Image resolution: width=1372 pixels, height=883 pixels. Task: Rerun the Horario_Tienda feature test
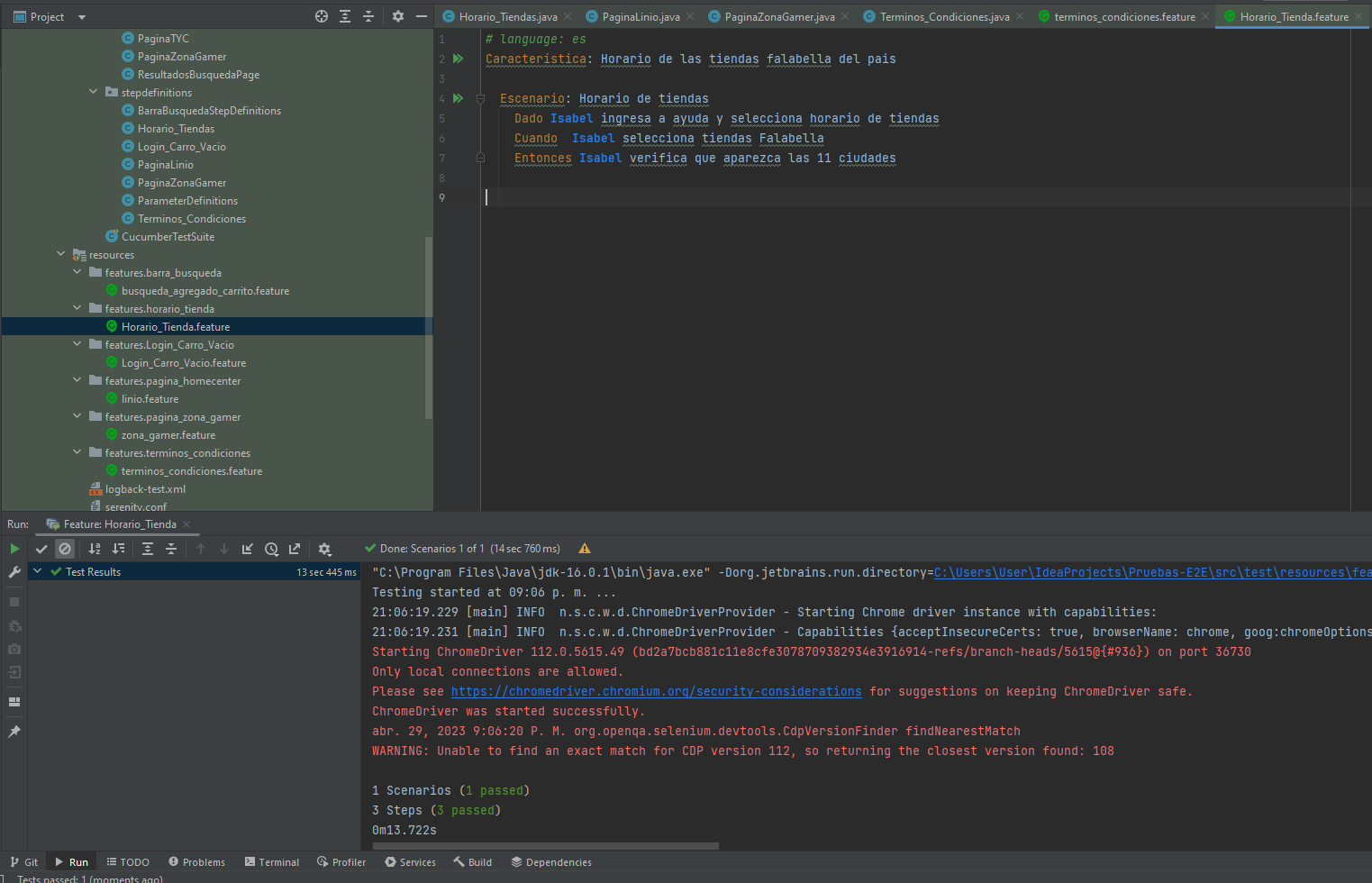pos(14,548)
